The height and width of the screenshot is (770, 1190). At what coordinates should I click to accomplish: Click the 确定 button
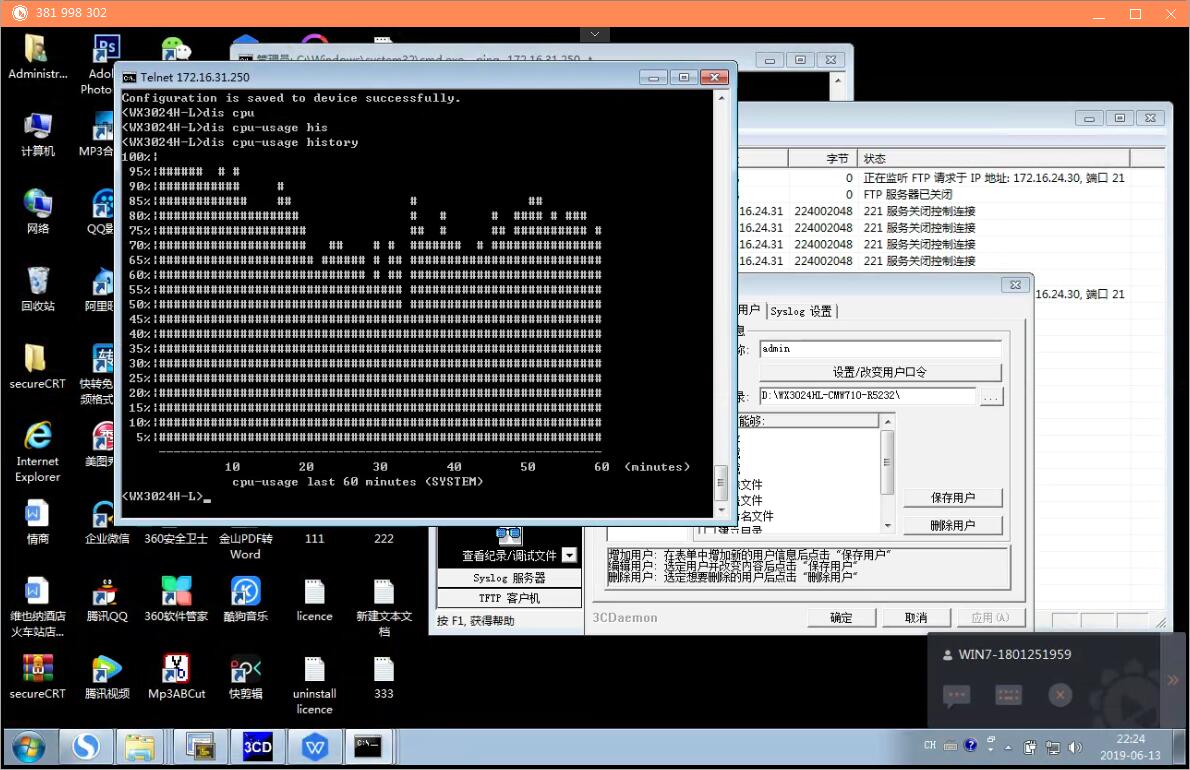pyautogui.click(x=841, y=618)
